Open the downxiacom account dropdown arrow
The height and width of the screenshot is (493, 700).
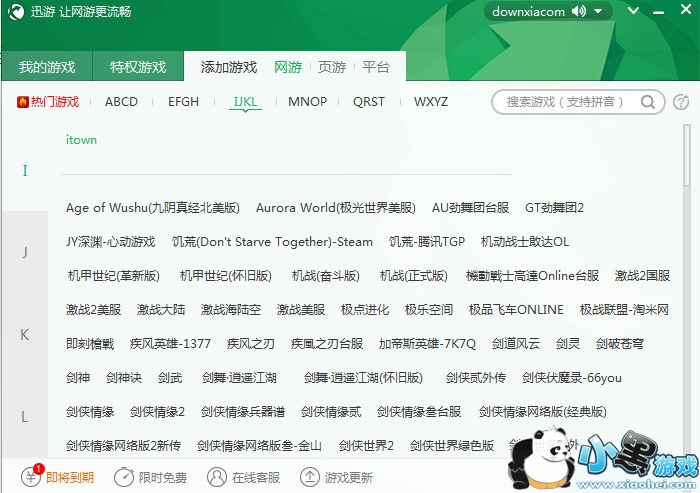click(x=598, y=12)
